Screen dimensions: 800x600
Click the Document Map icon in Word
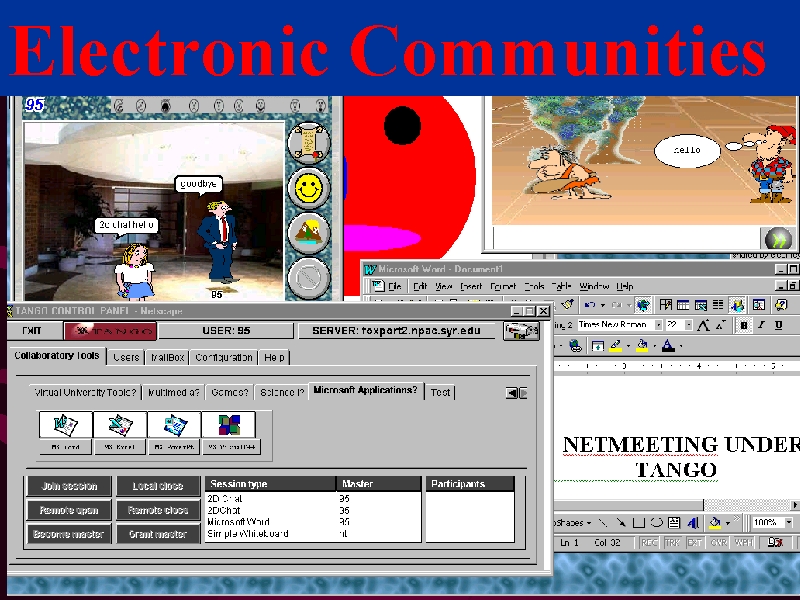759,305
